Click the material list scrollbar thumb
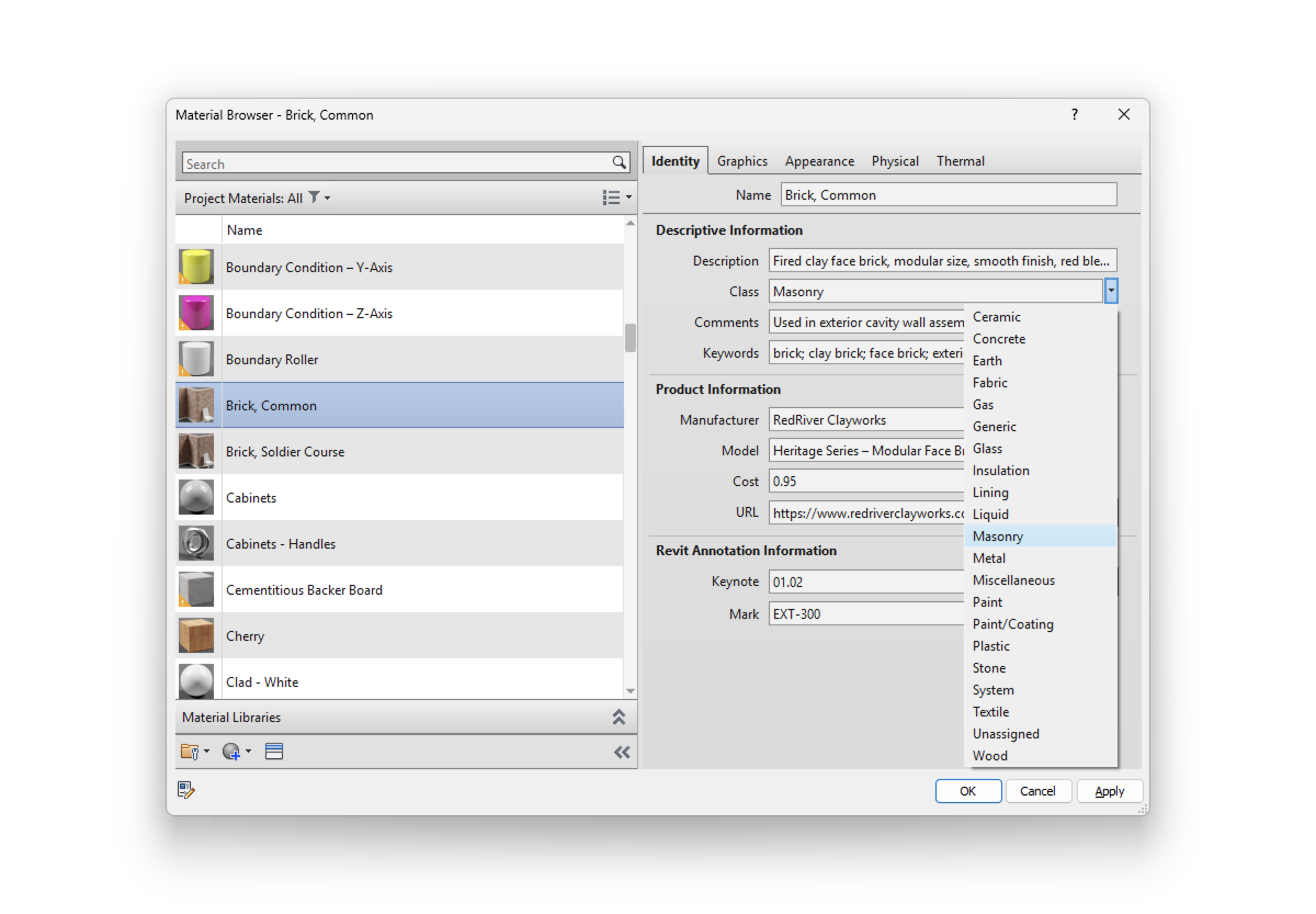The height and width of the screenshot is (914, 1316). [x=629, y=338]
